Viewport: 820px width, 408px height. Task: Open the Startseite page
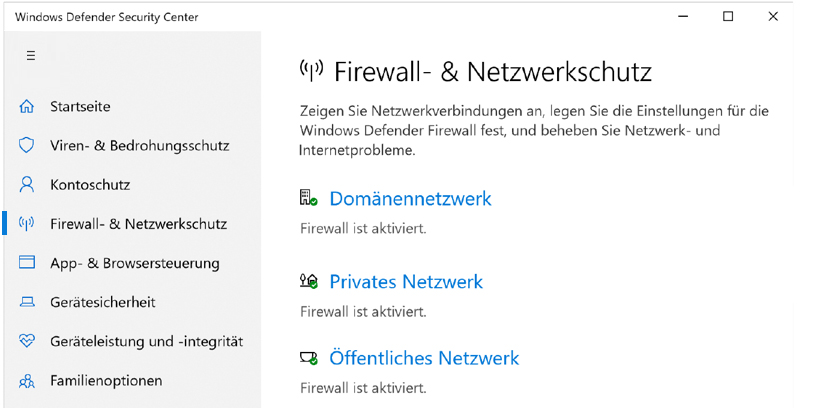pyautogui.click(x=80, y=107)
